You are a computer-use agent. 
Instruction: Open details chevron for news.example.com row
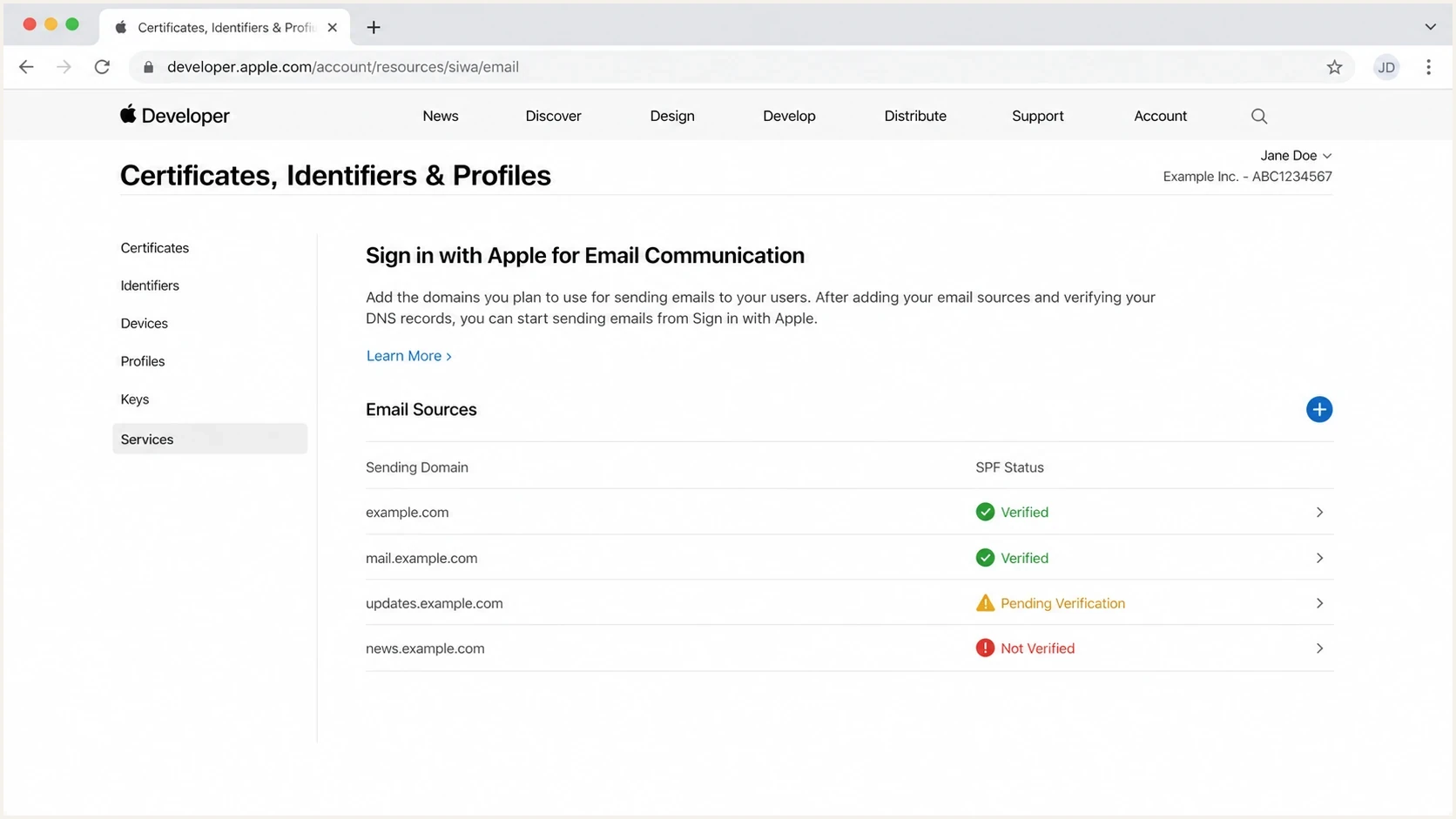coord(1319,648)
